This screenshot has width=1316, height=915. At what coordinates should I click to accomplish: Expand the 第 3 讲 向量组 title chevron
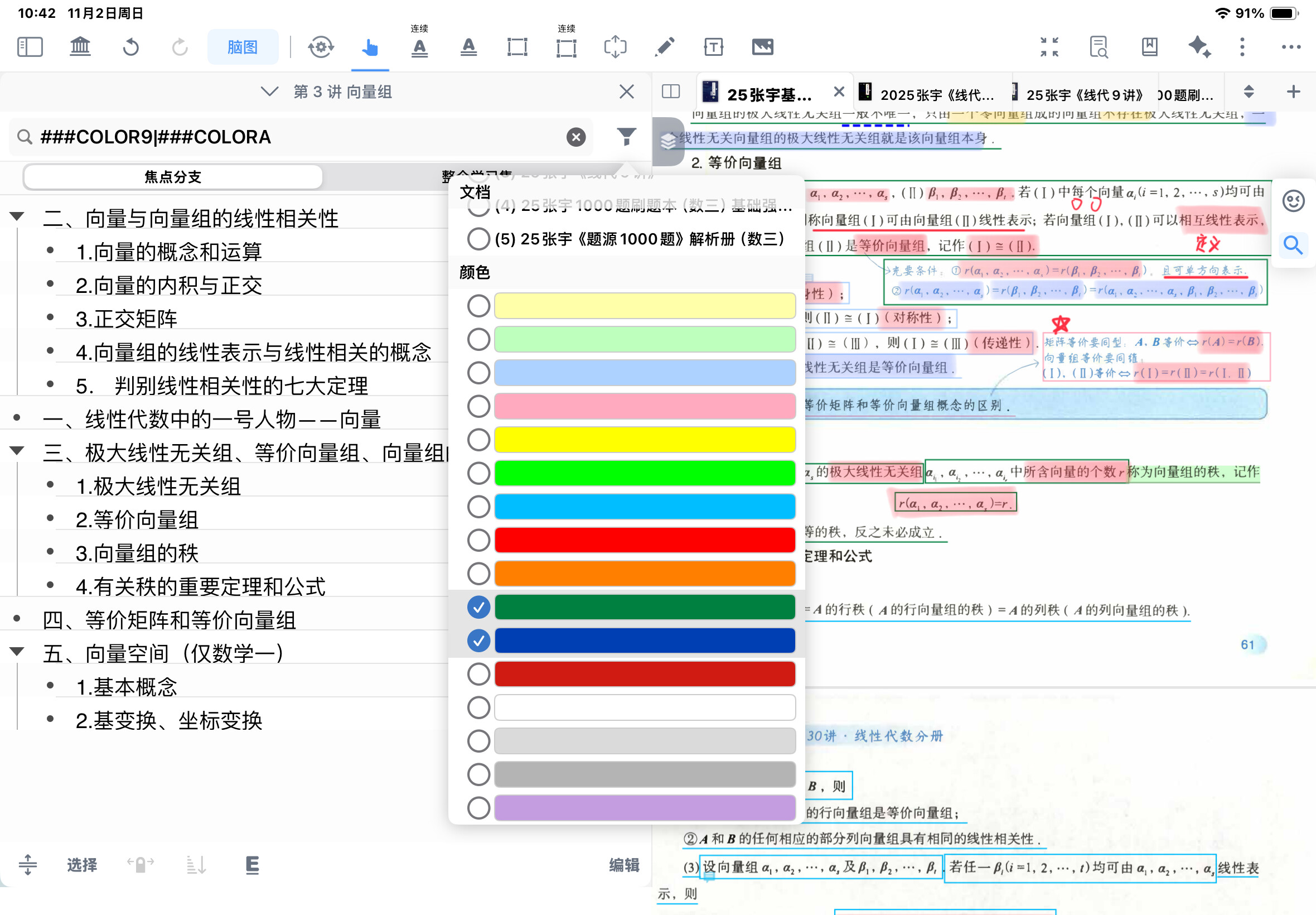tap(269, 92)
